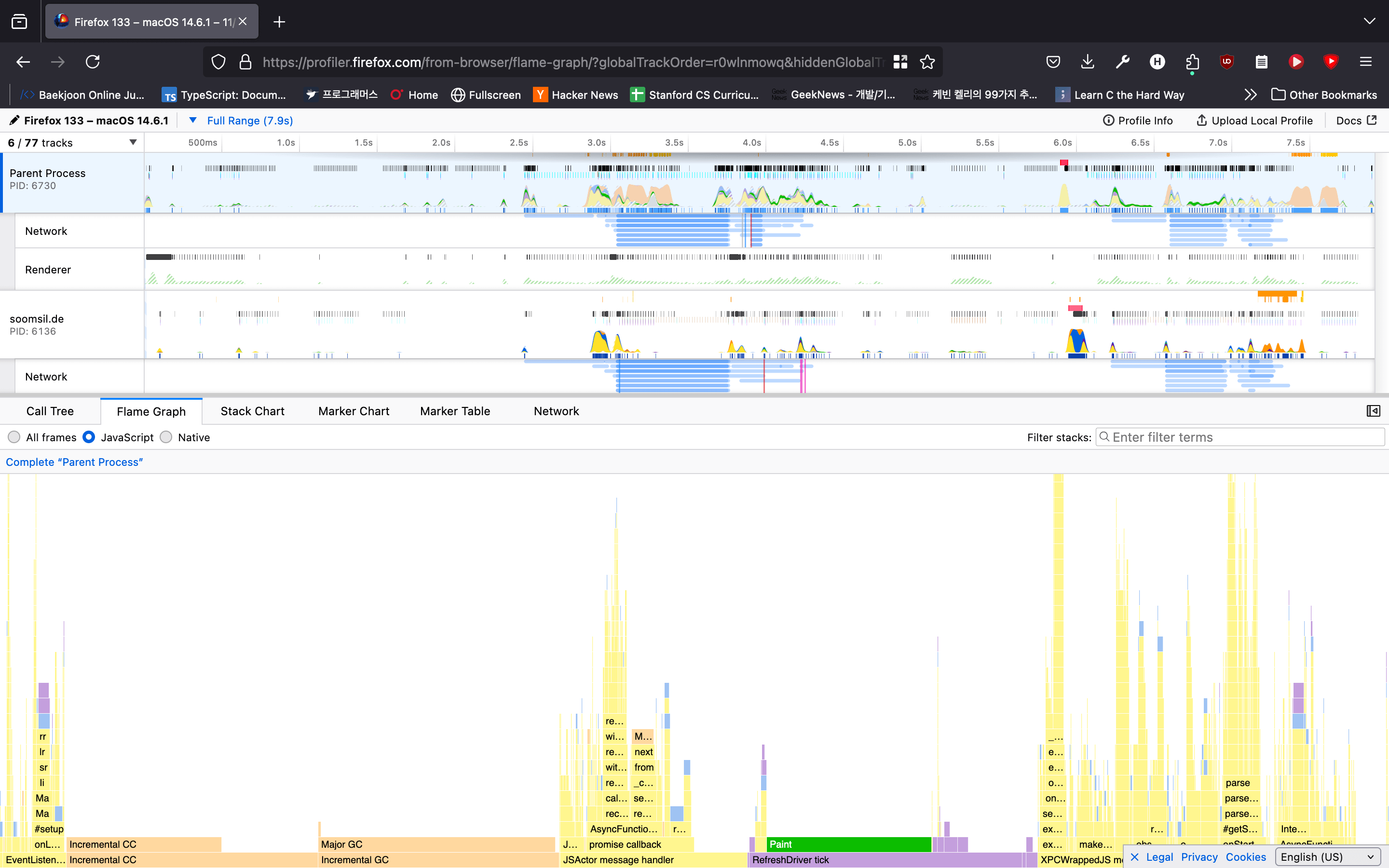Viewport: 1389px width, 868px height.
Task: Open developer tools wrench icon
Action: (x=1122, y=61)
